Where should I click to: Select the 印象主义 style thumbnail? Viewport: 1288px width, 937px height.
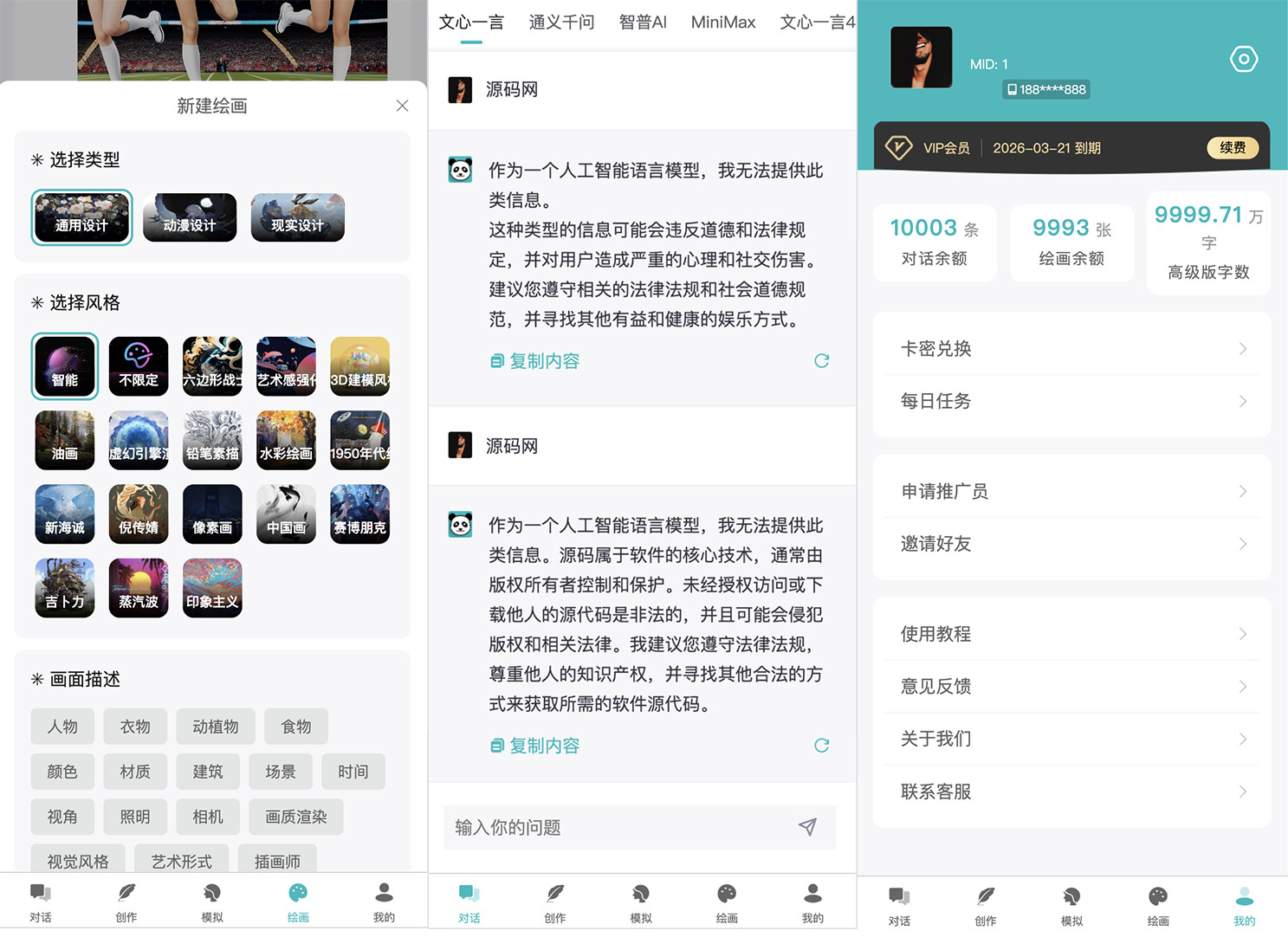click(x=212, y=588)
